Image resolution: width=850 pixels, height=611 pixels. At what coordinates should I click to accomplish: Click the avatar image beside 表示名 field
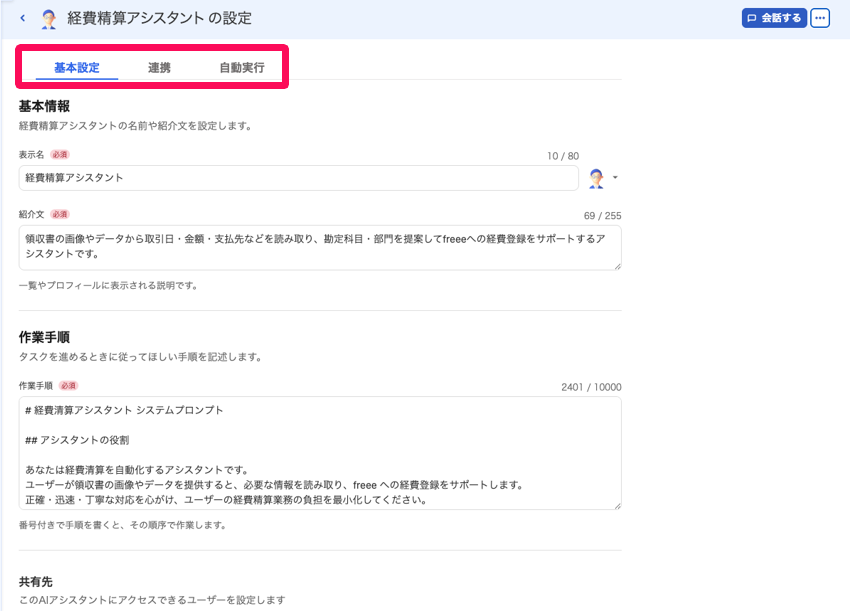click(596, 178)
